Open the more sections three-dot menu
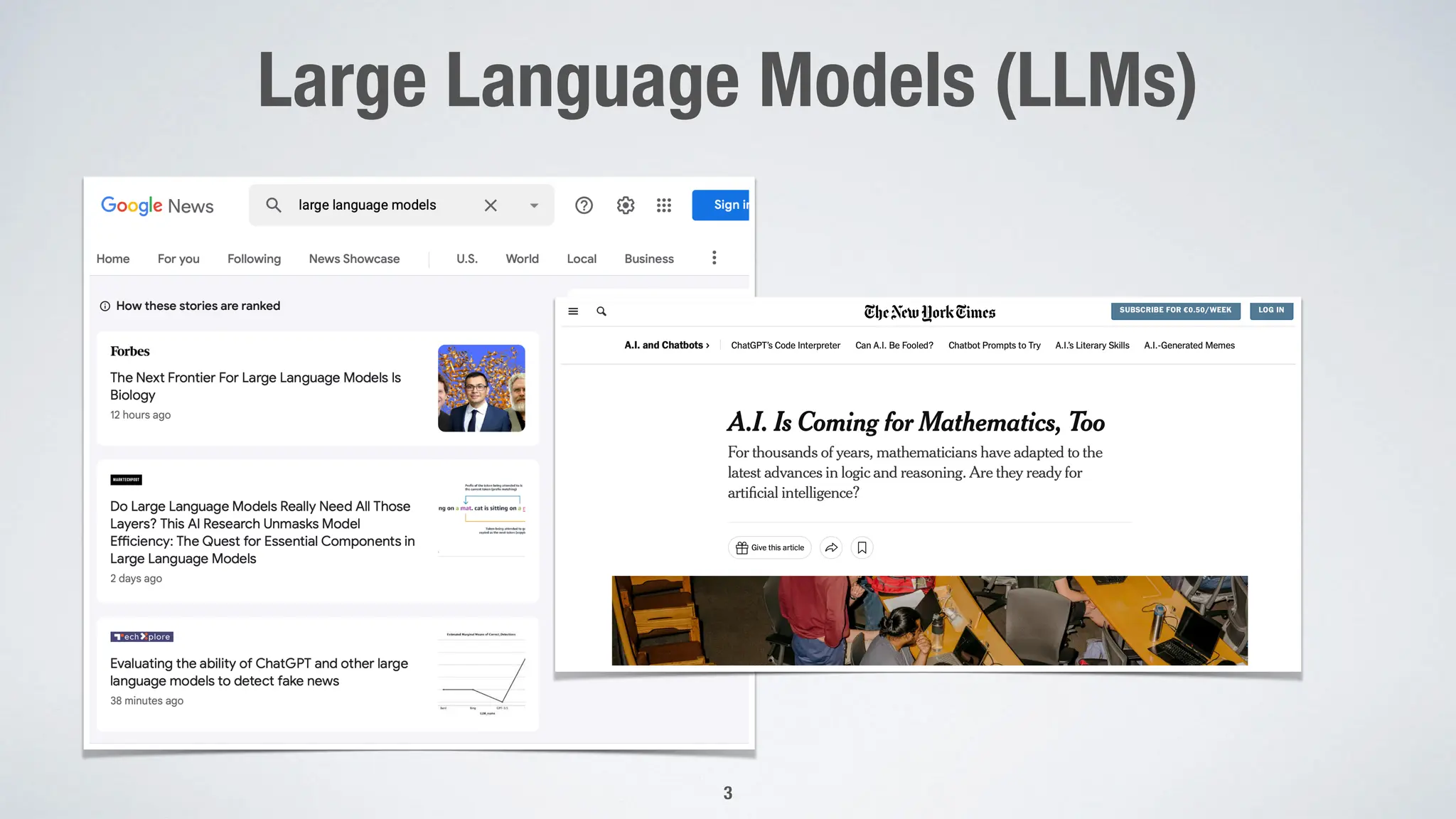The image size is (1456, 819). pos(714,258)
